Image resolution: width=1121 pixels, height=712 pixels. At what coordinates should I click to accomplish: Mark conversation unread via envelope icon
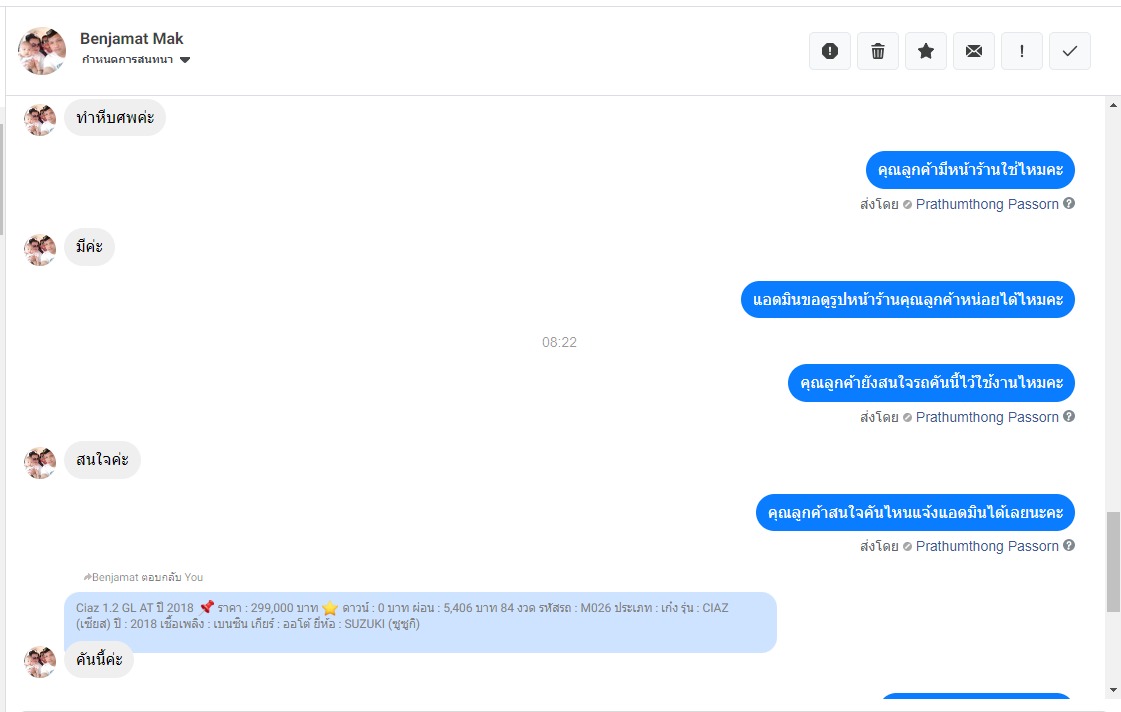coord(974,51)
